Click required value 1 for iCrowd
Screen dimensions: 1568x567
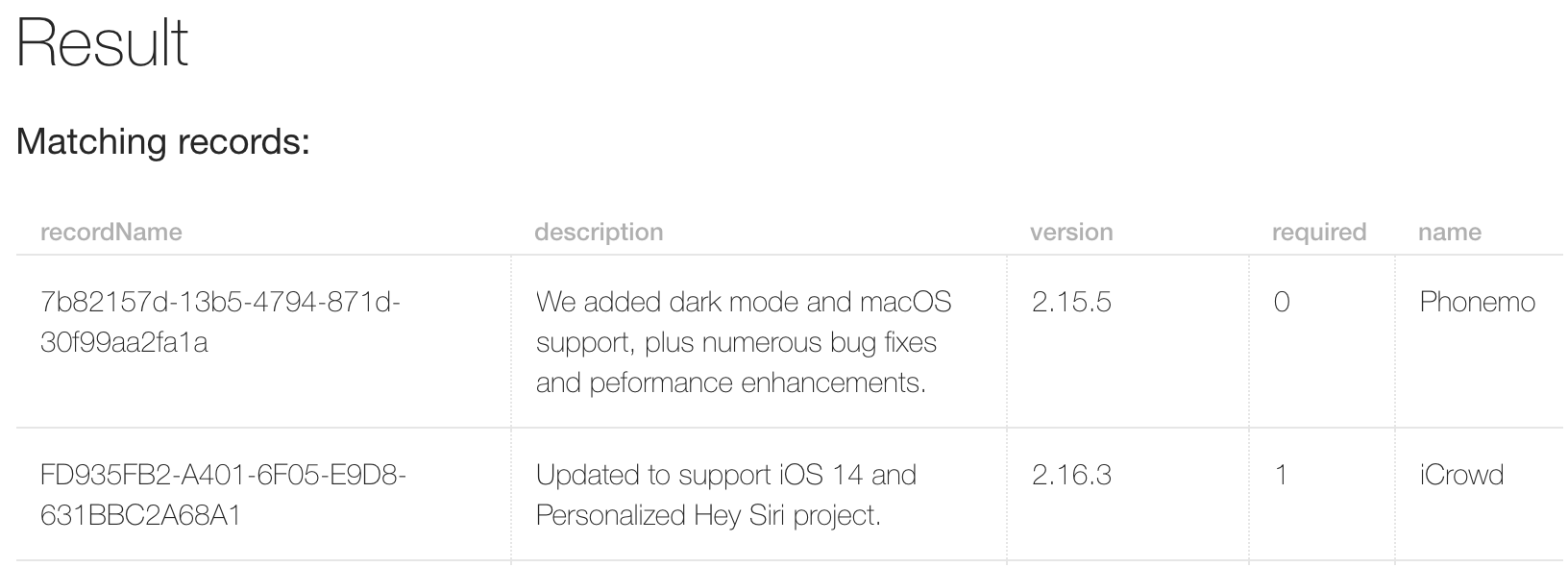pyautogui.click(x=1281, y=475)
